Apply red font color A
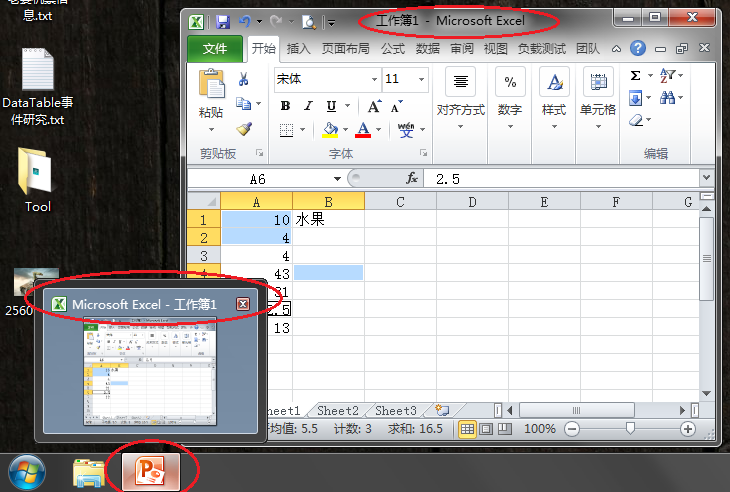730x492 pixels. pyautogui.click(x=363, y=130)
